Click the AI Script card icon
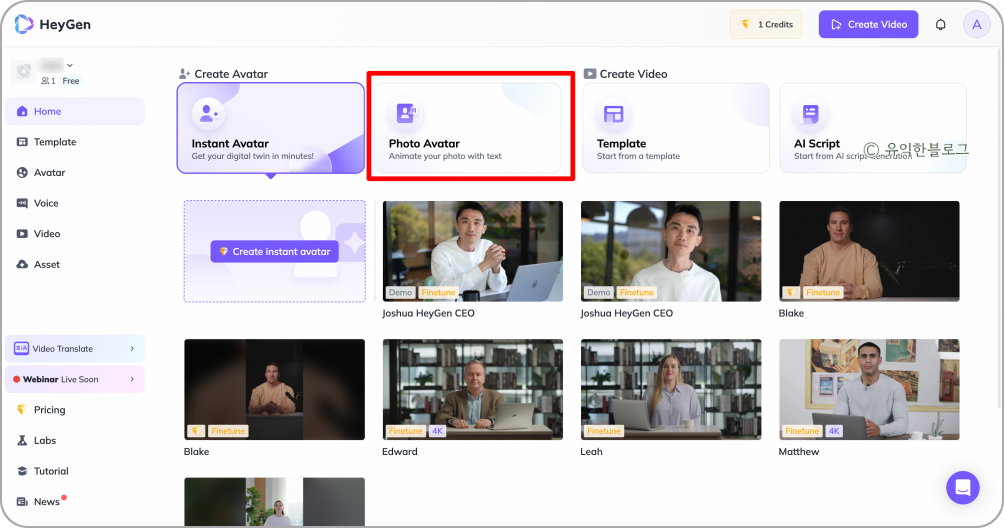Image resolution: width=1004 pixels, height=528 pixels. coord(811,114)
